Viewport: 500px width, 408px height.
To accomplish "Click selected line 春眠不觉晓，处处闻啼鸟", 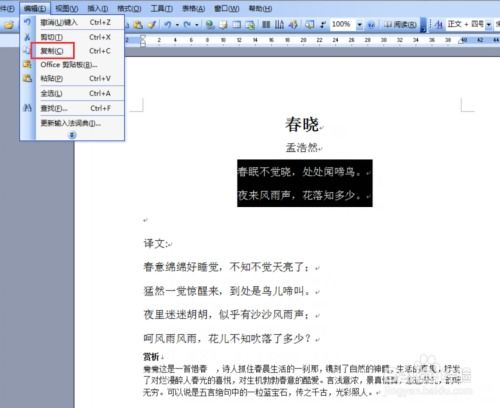I will [x=300, y=172].
